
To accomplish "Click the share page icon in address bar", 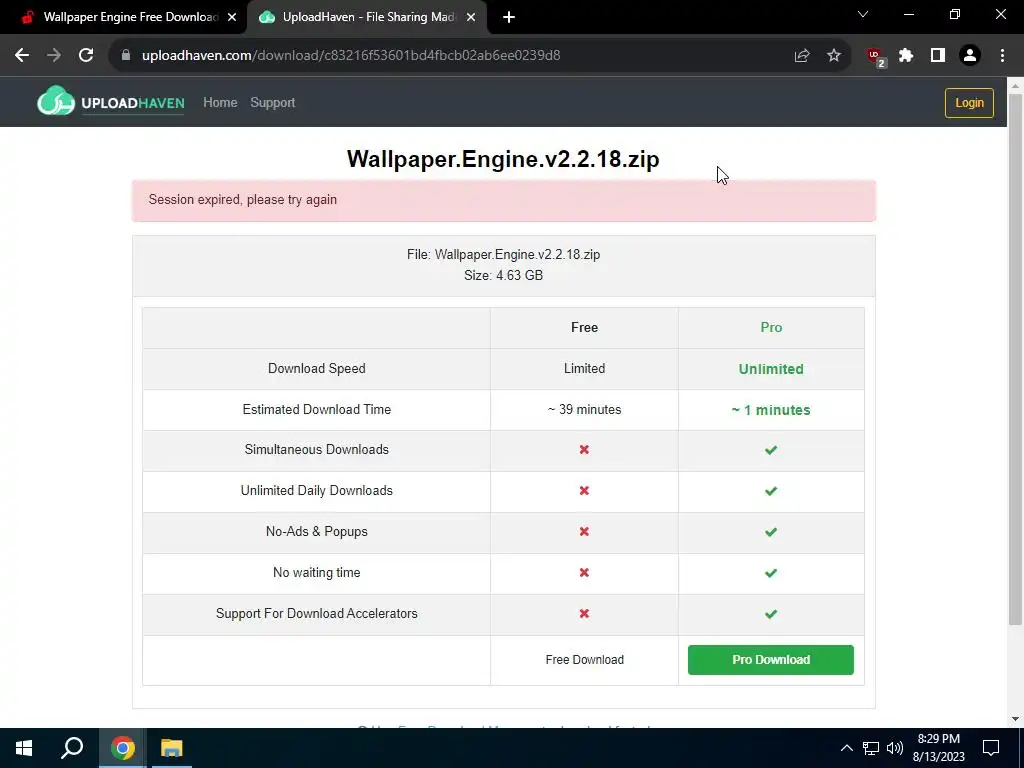I will click(802, 56).
